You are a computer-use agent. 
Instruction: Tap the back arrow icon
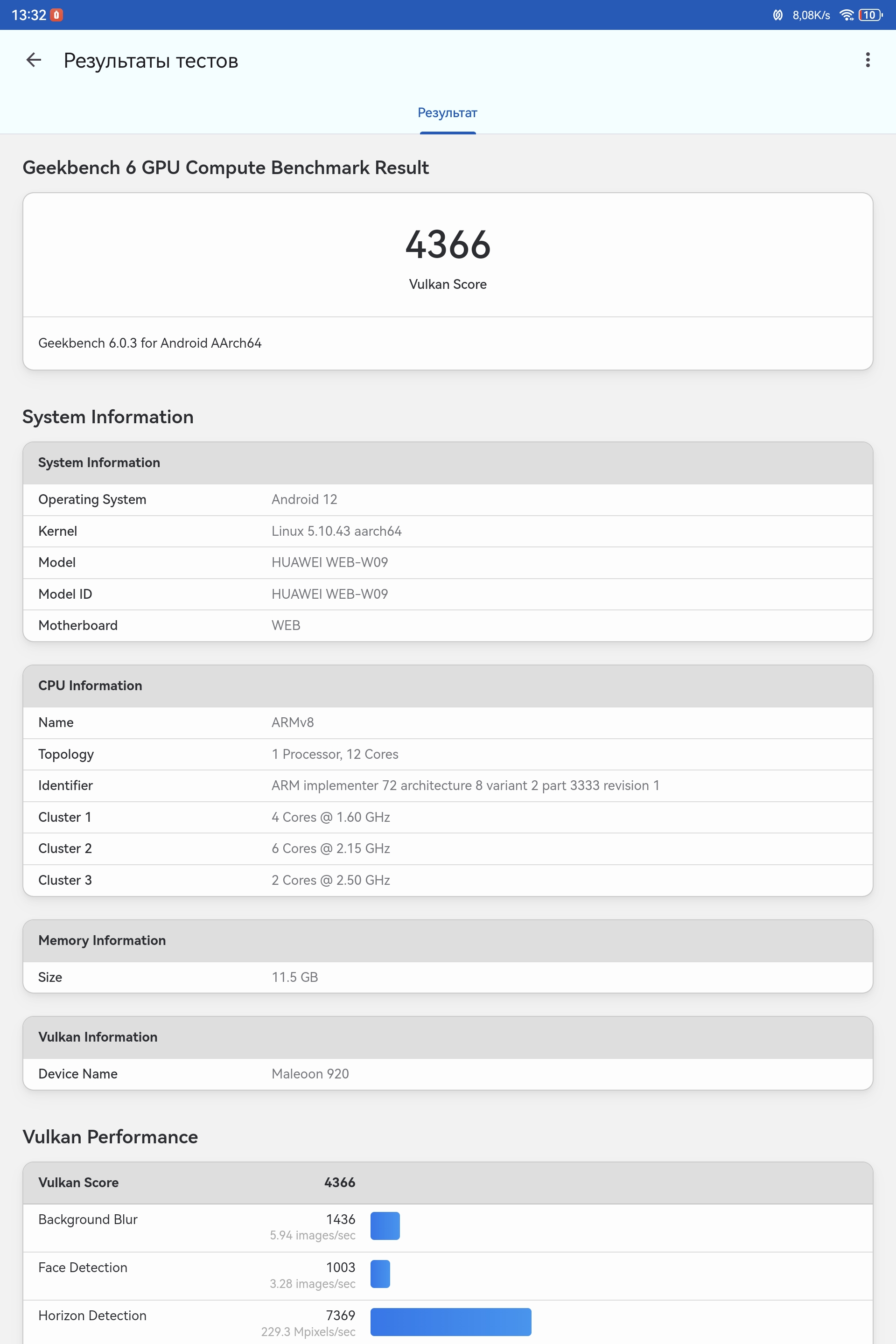[x=34, y=60]
